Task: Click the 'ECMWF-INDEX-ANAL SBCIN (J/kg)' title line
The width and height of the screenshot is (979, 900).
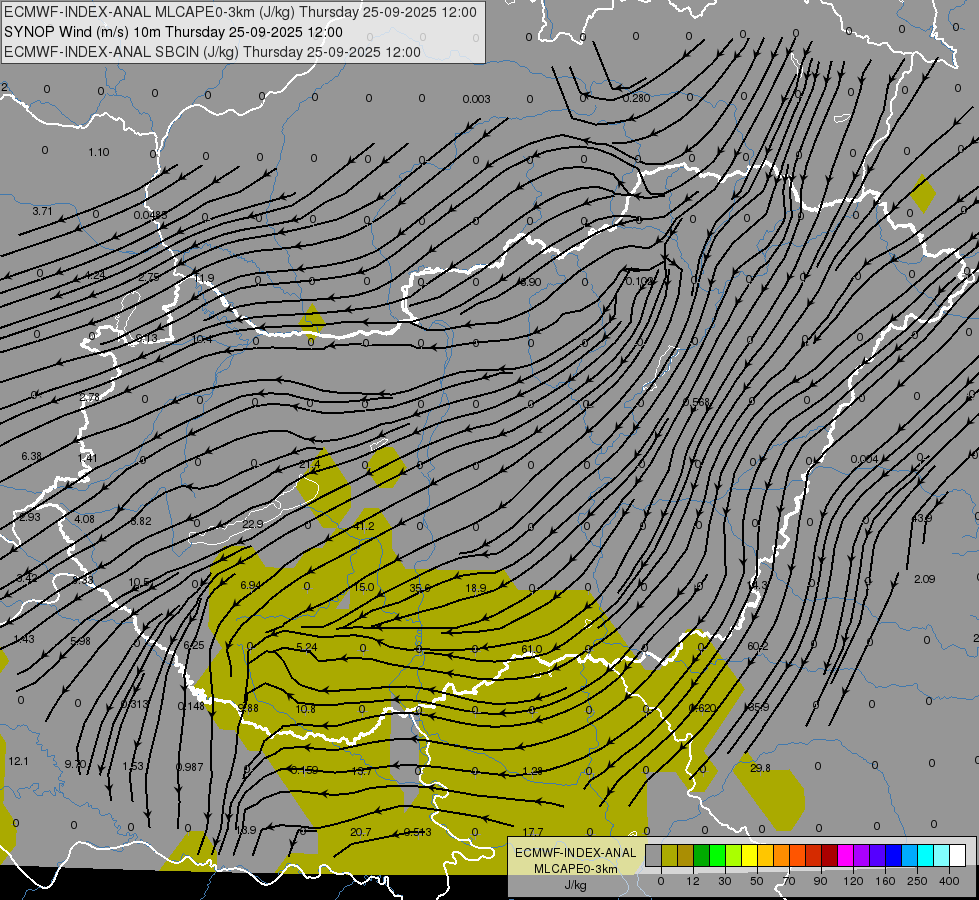Action: tap(212, 52)
